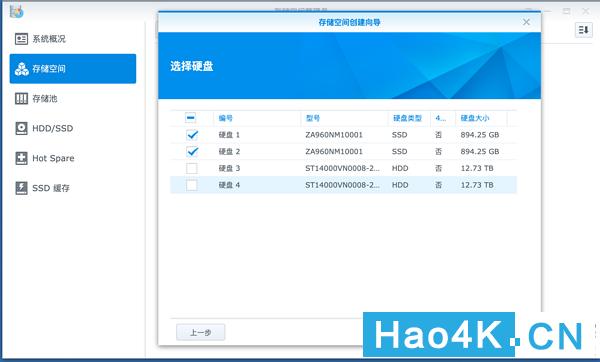The image size is (600, 362).
Task: Open the HDD/SSD section
Action: point(73,128)
